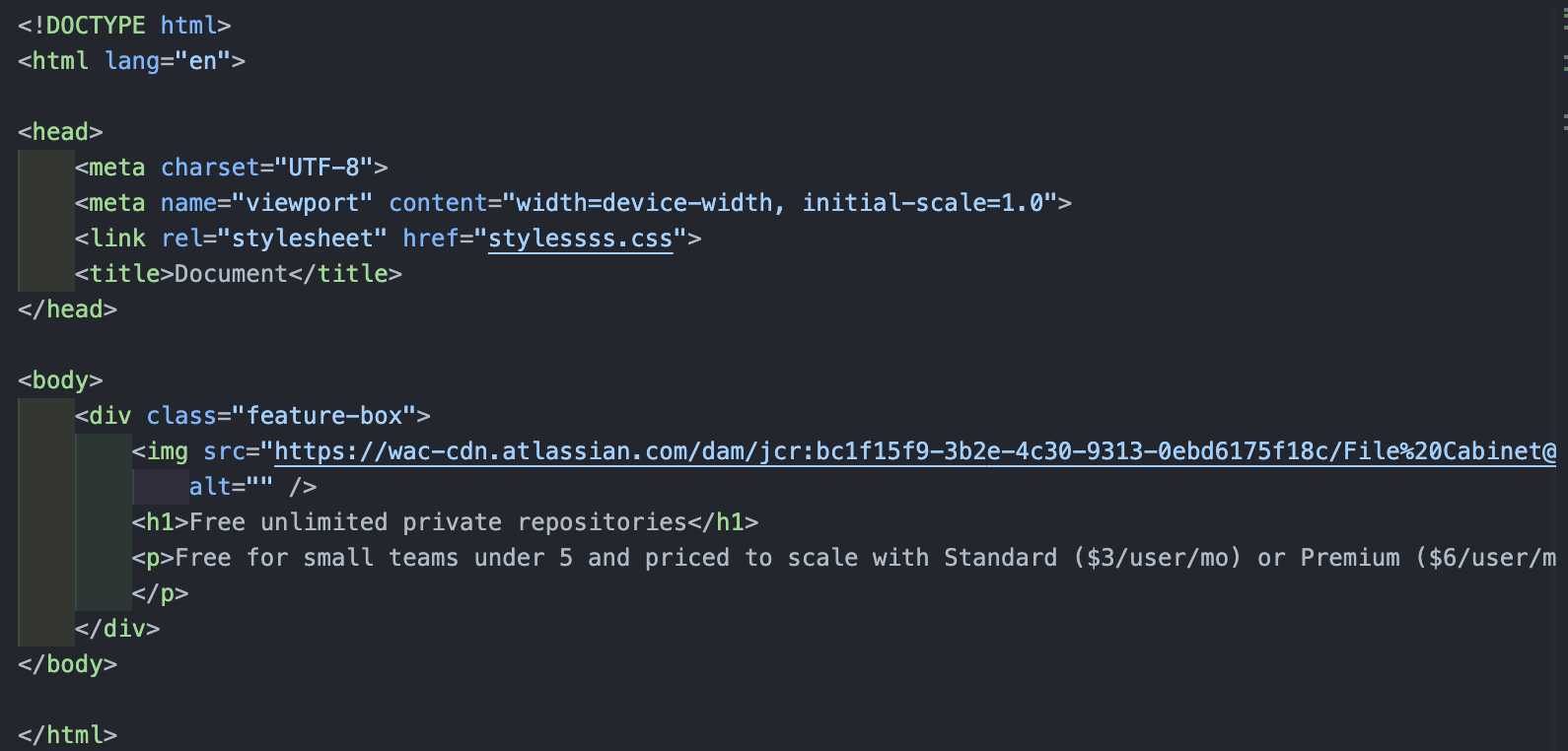Click the closing html tag
1568x751 pixels.
[x=67, y=735]
